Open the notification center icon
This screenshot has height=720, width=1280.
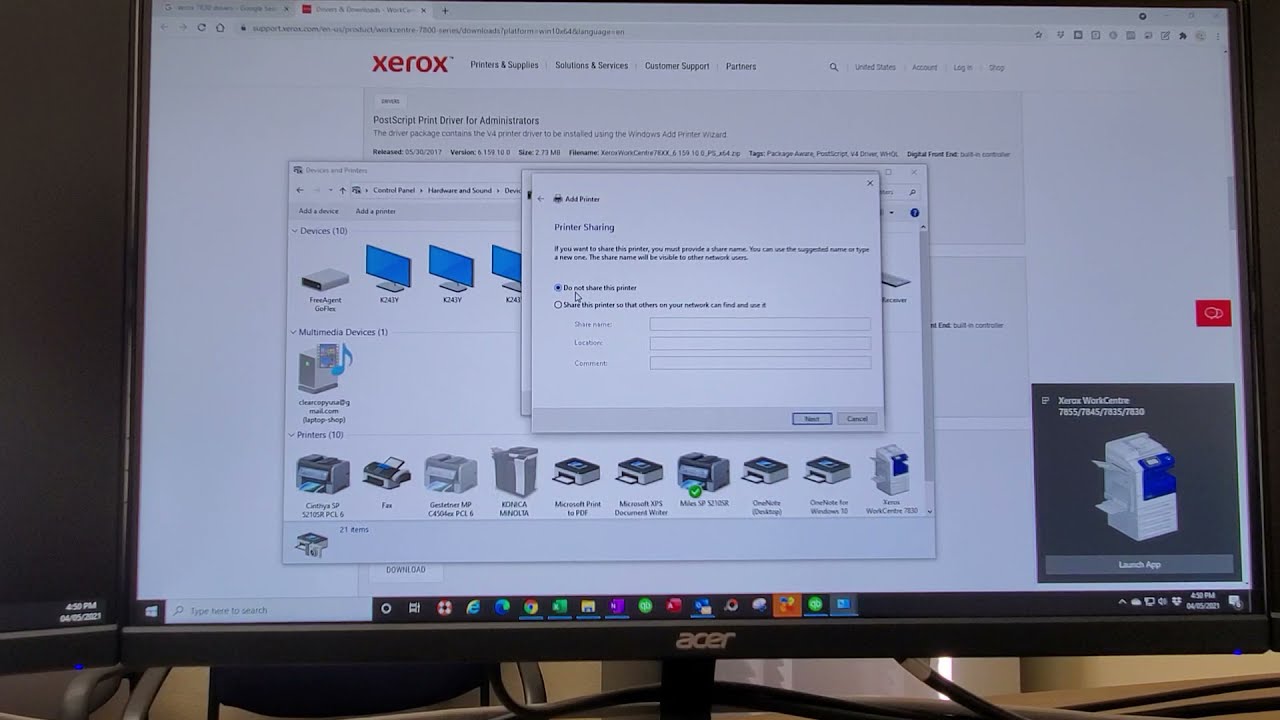point(1235,601)
